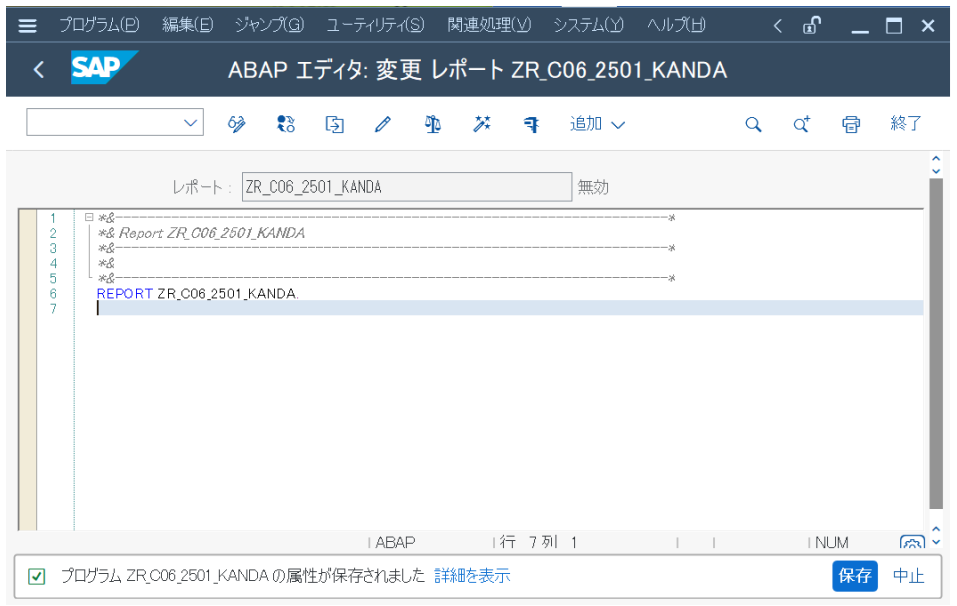Click the NUM status bar indicator
957x606 pixels.
click(831, 542)
